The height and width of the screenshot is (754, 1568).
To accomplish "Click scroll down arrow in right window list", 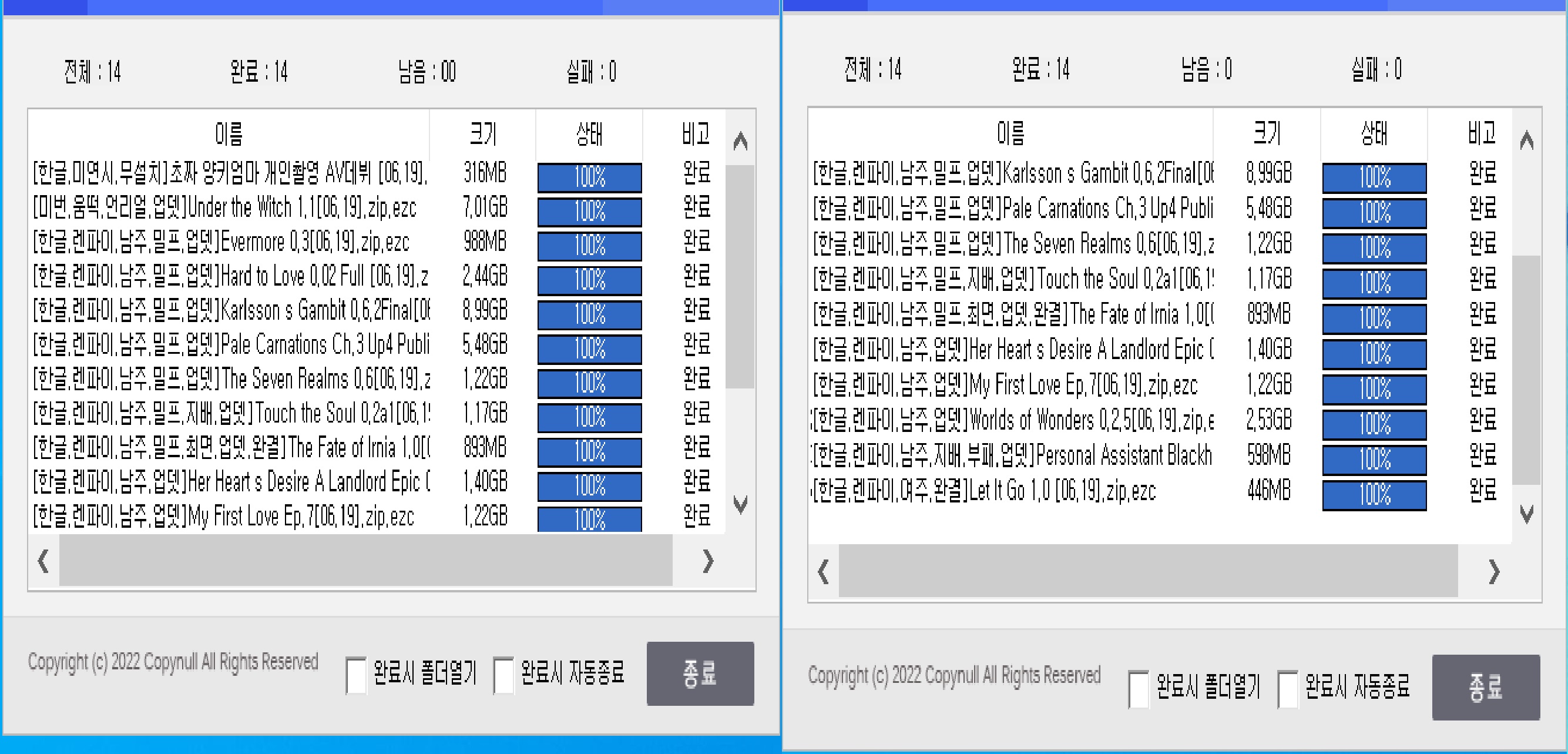I will (x=1527, y=514).
